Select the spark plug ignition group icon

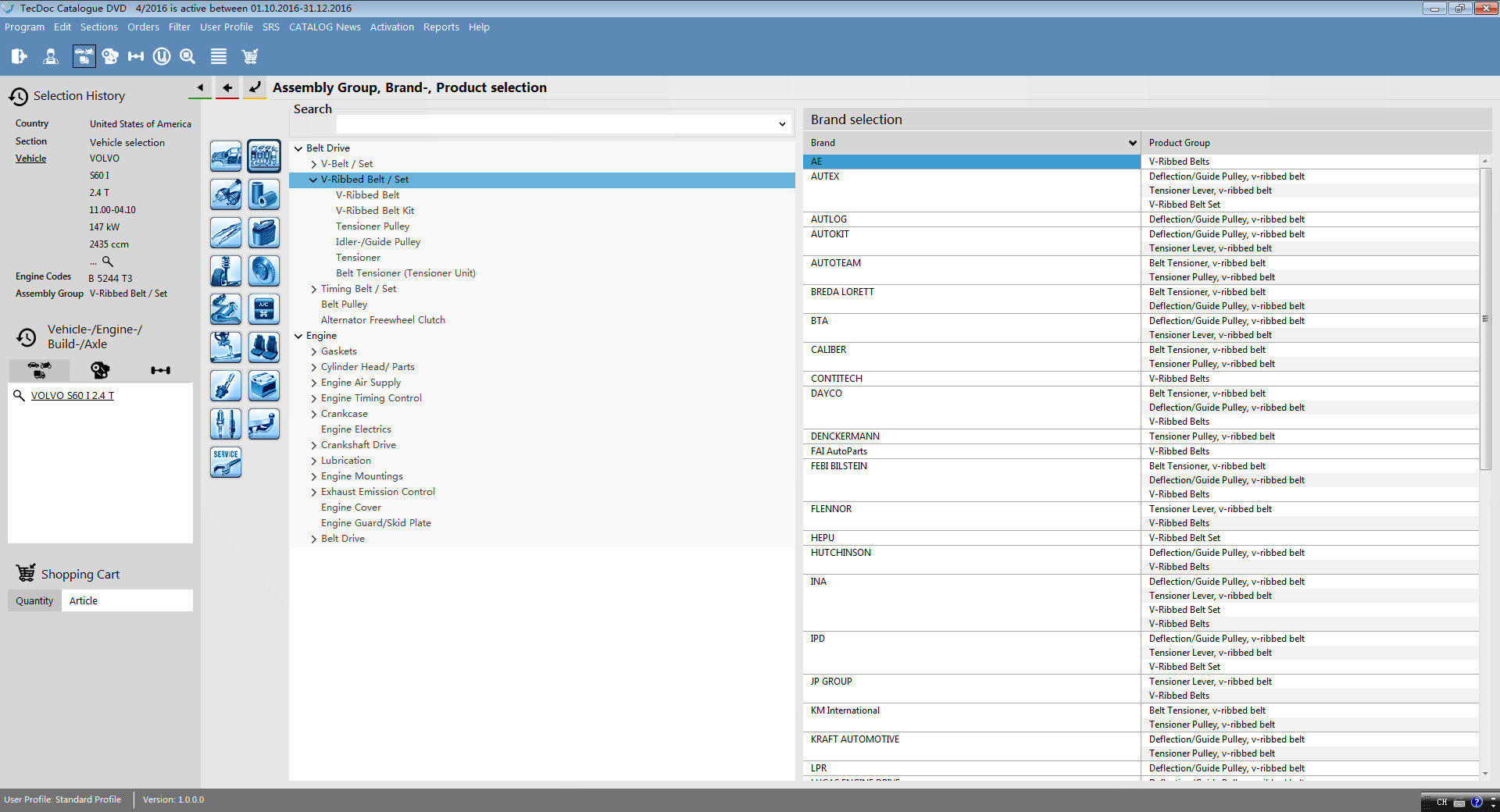coord(226,424)
